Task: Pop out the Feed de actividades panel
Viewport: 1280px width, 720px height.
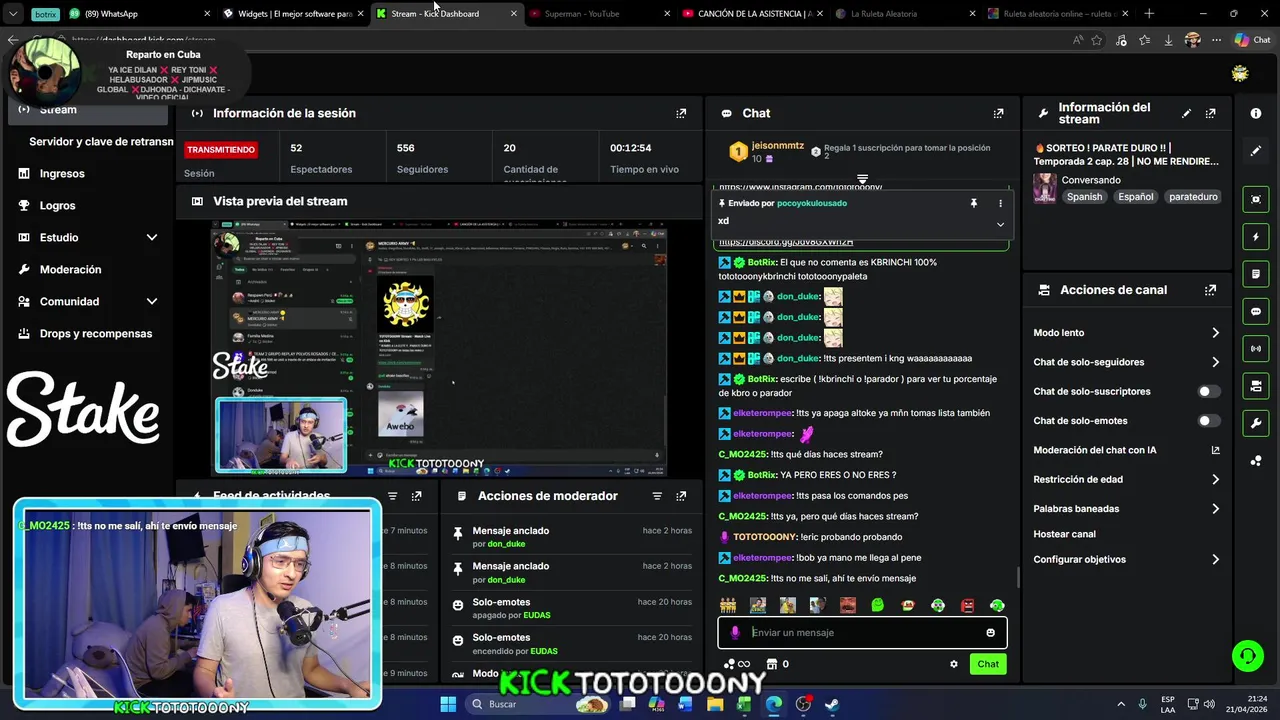Action: (417, 496)
